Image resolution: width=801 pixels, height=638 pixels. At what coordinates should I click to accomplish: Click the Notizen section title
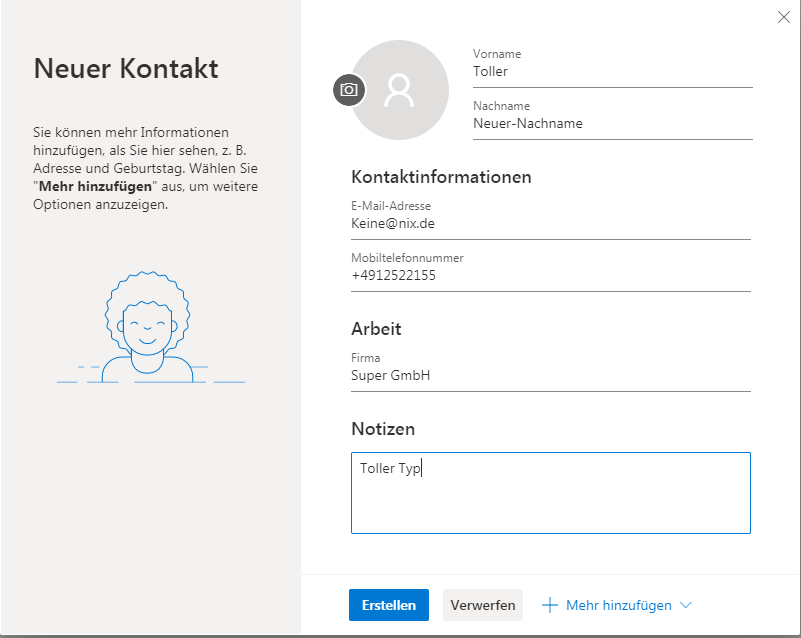tap(383, 429)
